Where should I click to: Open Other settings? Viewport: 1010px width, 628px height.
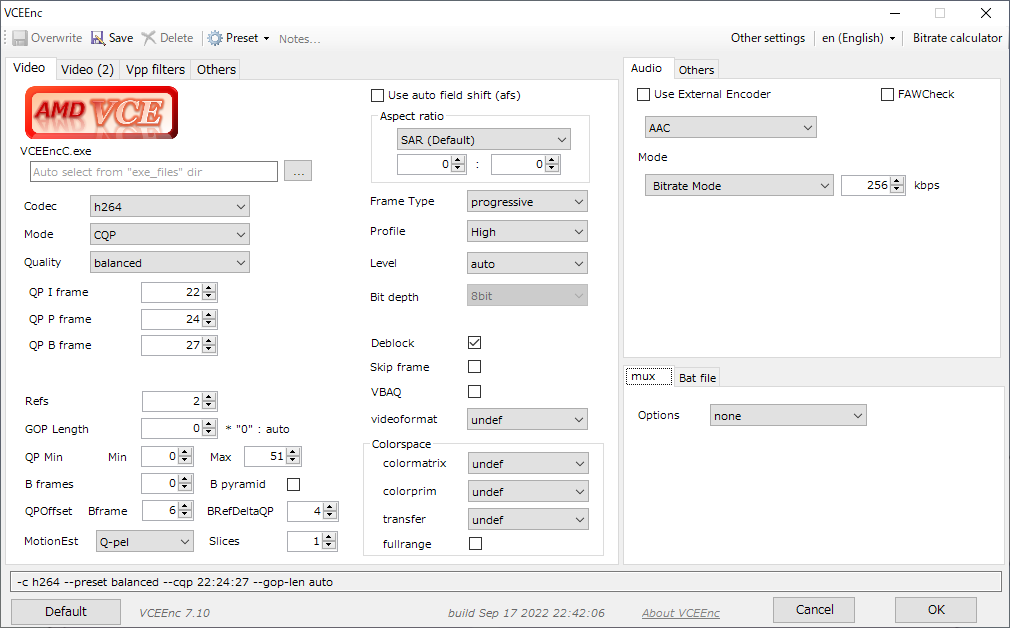tap(768, 38)
